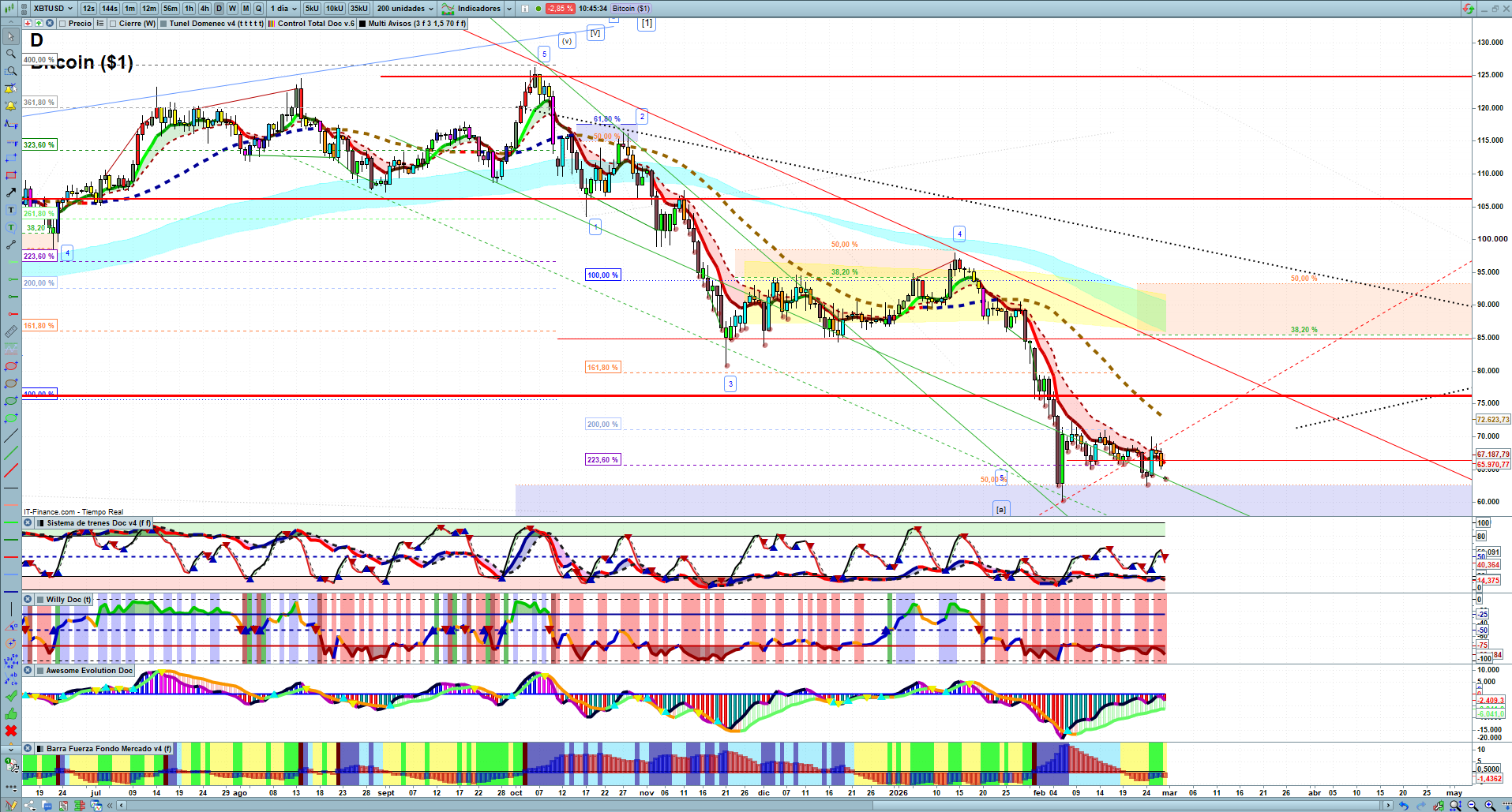This screenshot has width=1512, height=812.
Task: Click Control Total Doc v.6 color swatch
Action: click(272, 24)
